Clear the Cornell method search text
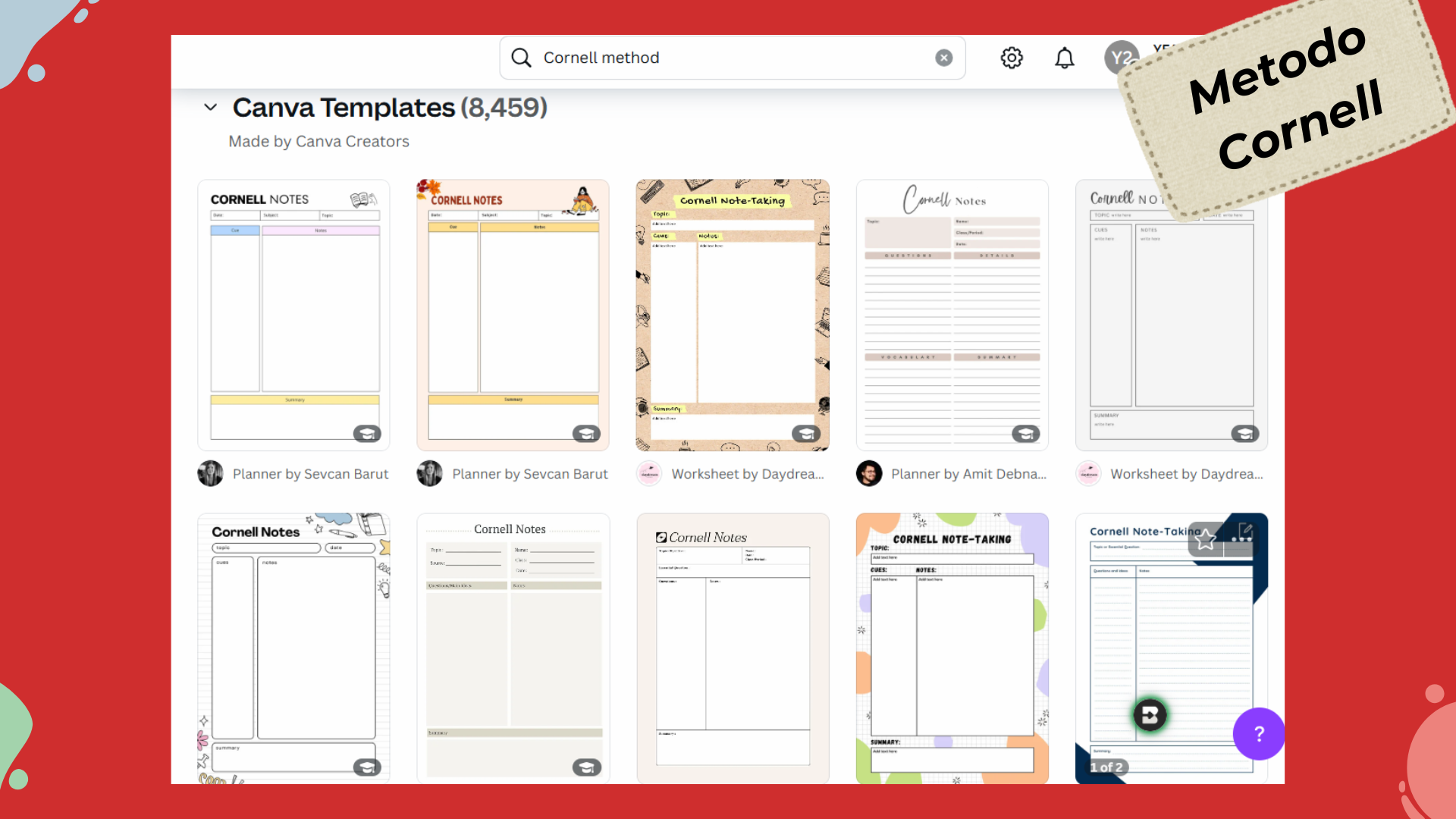 pyautogui.click(x=943, y=58)
